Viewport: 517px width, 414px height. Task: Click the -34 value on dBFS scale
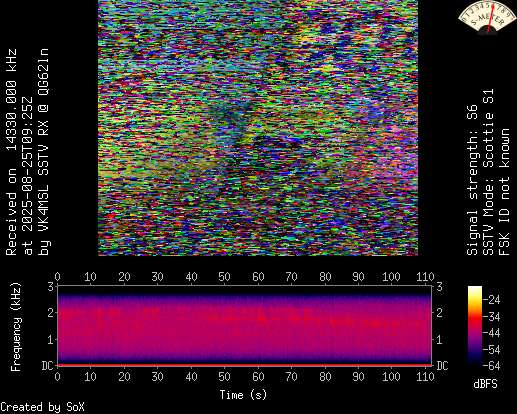[491, 317]
